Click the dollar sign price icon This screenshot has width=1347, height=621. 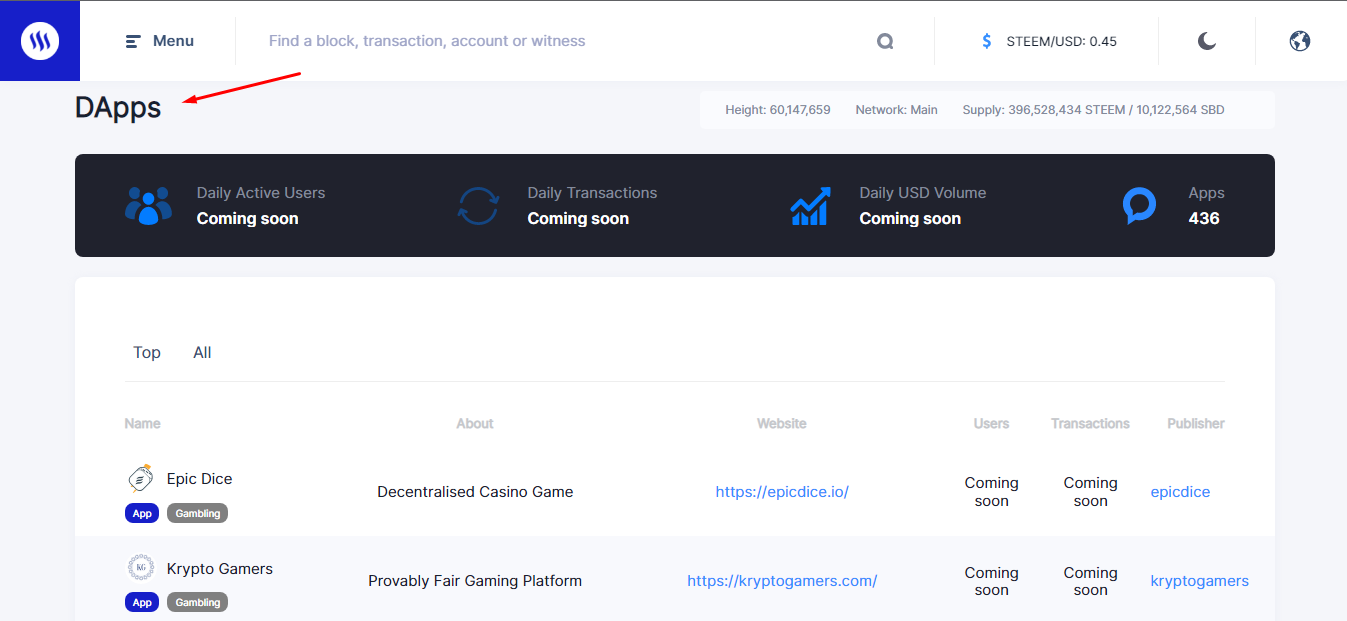tap(987, 41)
